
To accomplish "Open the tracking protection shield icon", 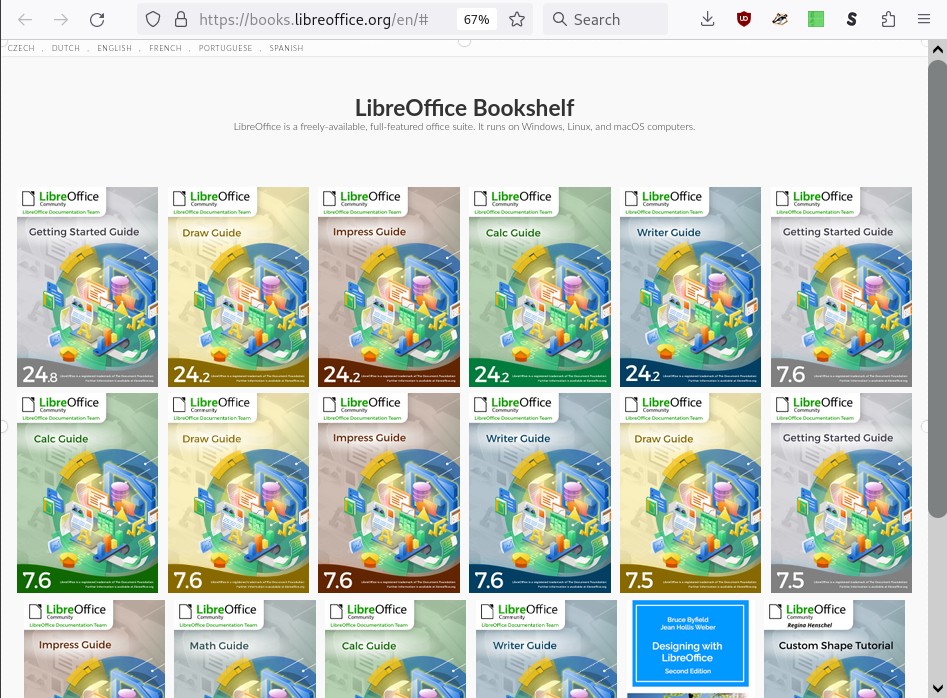I will click(x=153, y=20).
